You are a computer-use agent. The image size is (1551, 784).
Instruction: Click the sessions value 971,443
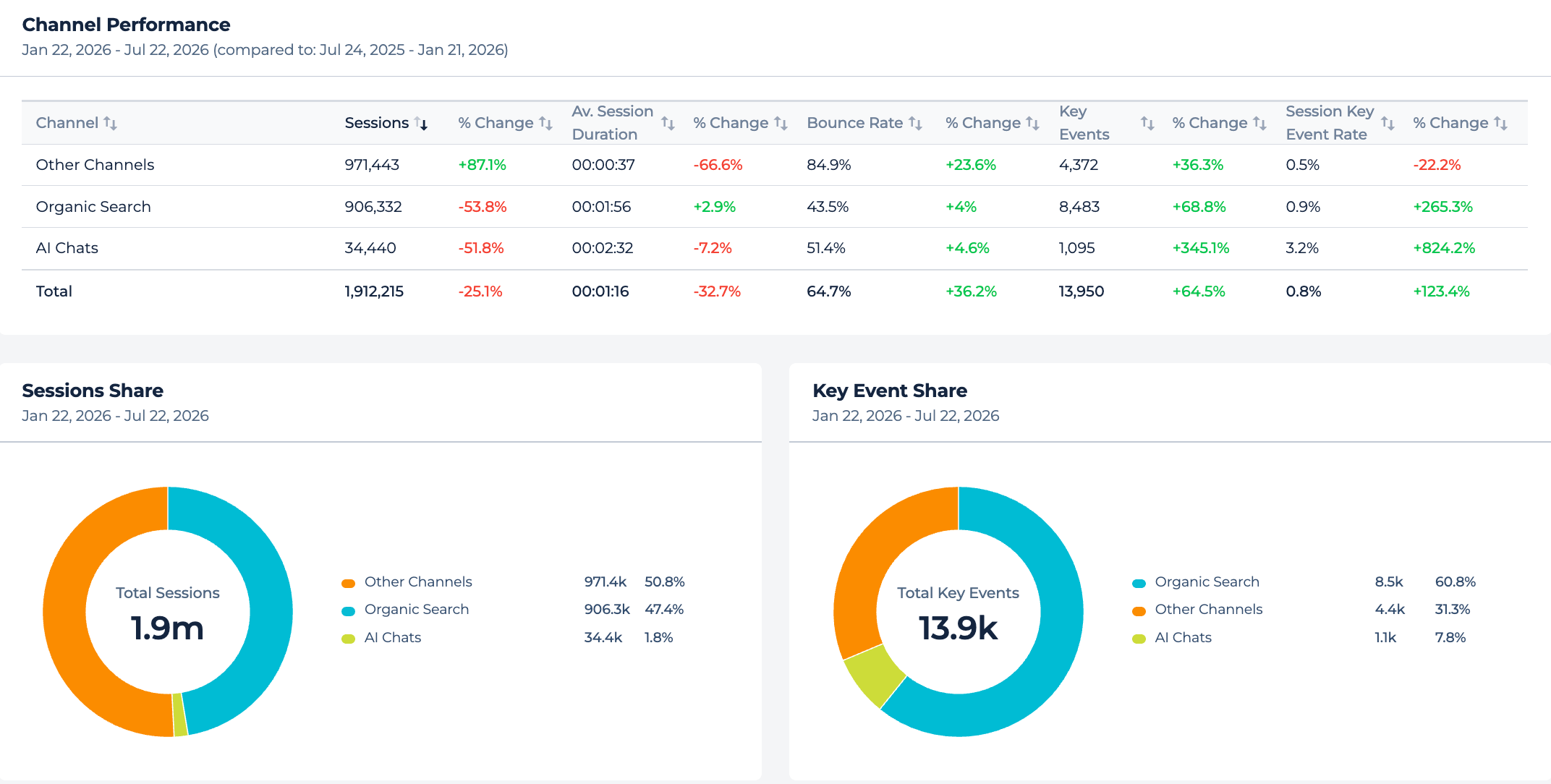tap(372, 165)
